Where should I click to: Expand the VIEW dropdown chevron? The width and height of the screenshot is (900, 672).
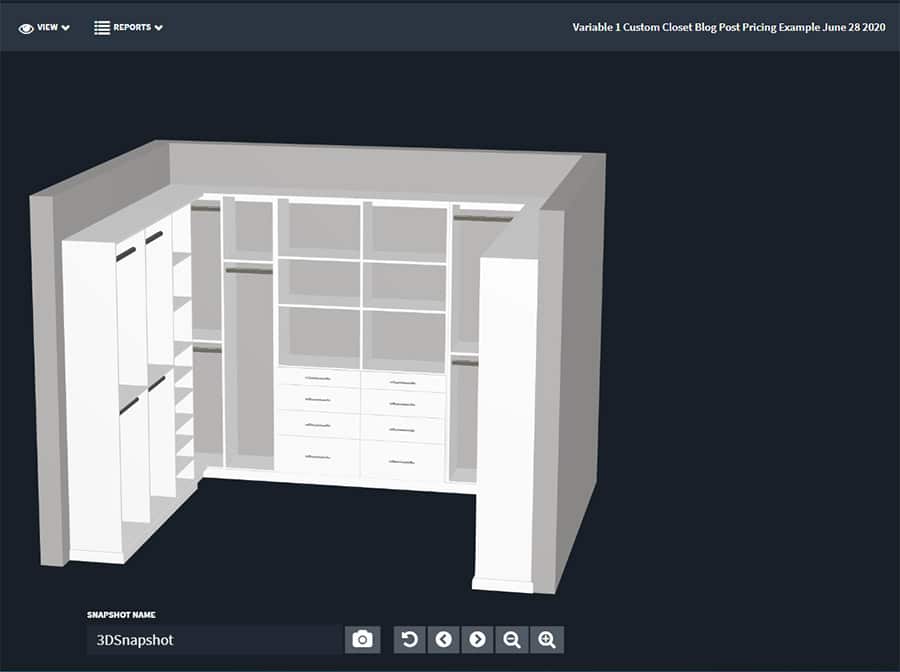65,28
